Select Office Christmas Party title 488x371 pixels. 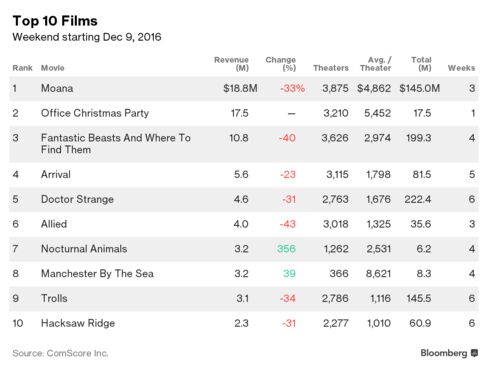(x=95, y=113)
